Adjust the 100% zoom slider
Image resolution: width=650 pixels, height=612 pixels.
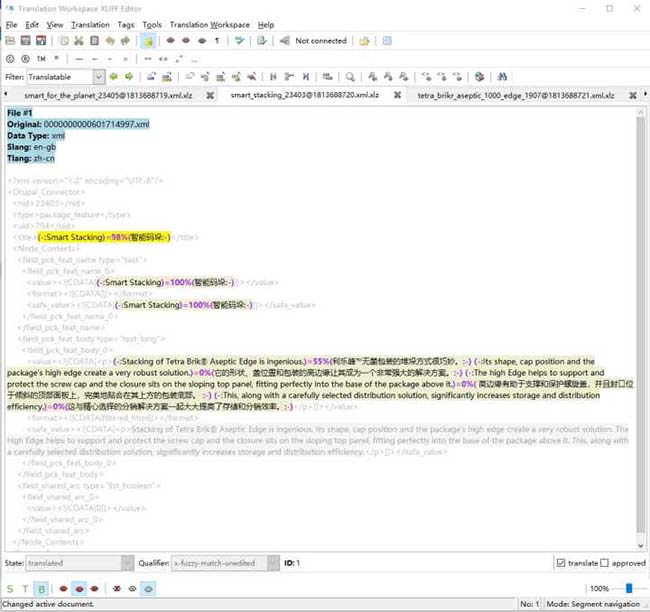click(x=630, y=589)
